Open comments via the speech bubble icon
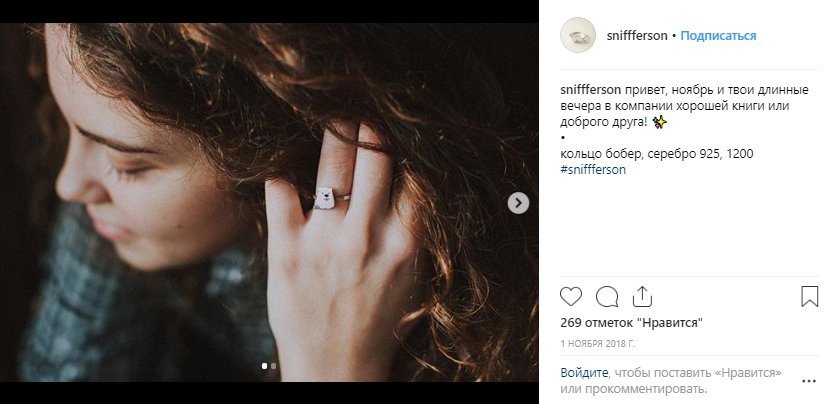Screen dimensions: 834x404 point(606,296)
